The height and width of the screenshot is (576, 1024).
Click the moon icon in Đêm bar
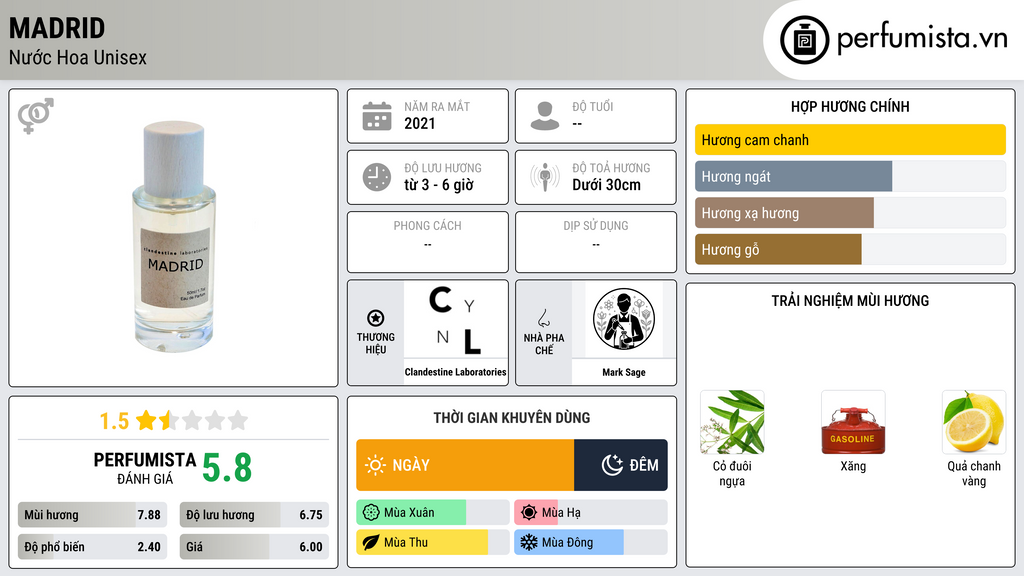[612, 465]
